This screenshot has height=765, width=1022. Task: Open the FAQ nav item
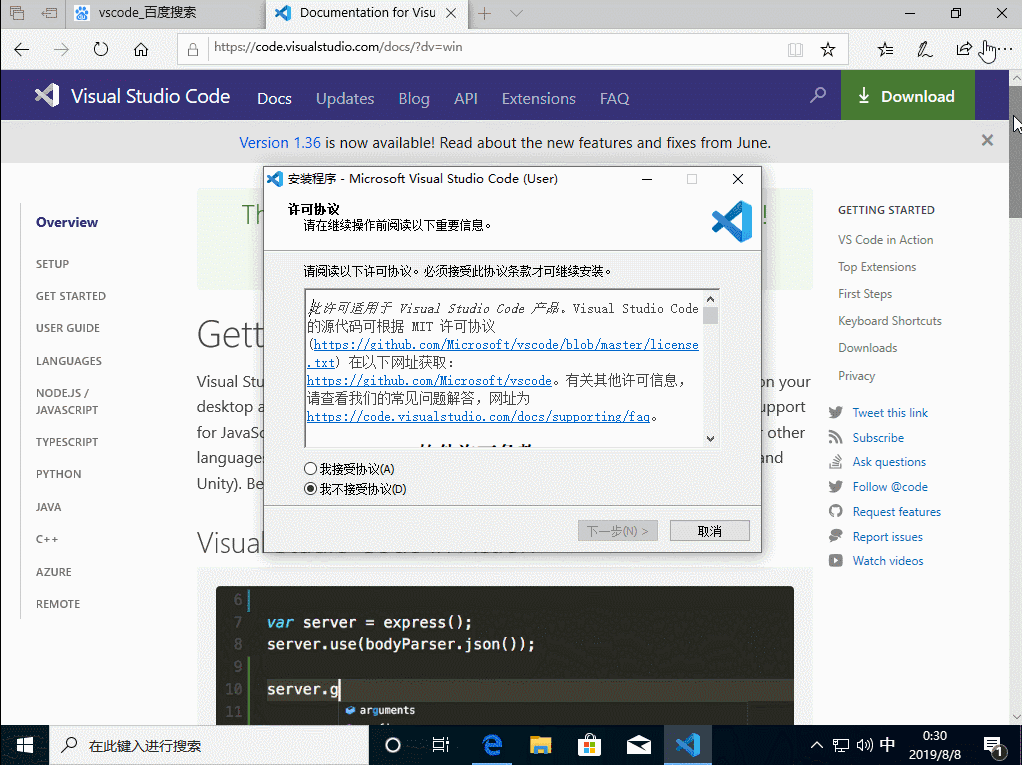[x=614, y=98]
